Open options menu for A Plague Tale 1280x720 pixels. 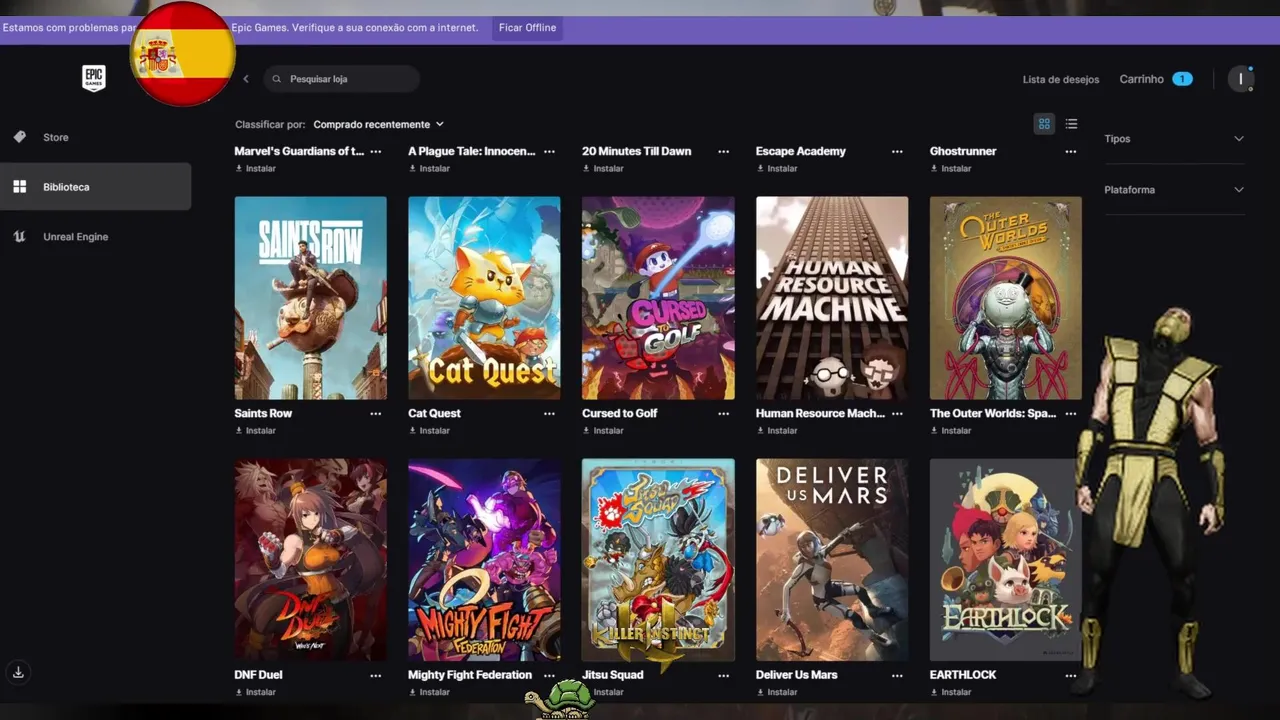click(x=549, y=152)
